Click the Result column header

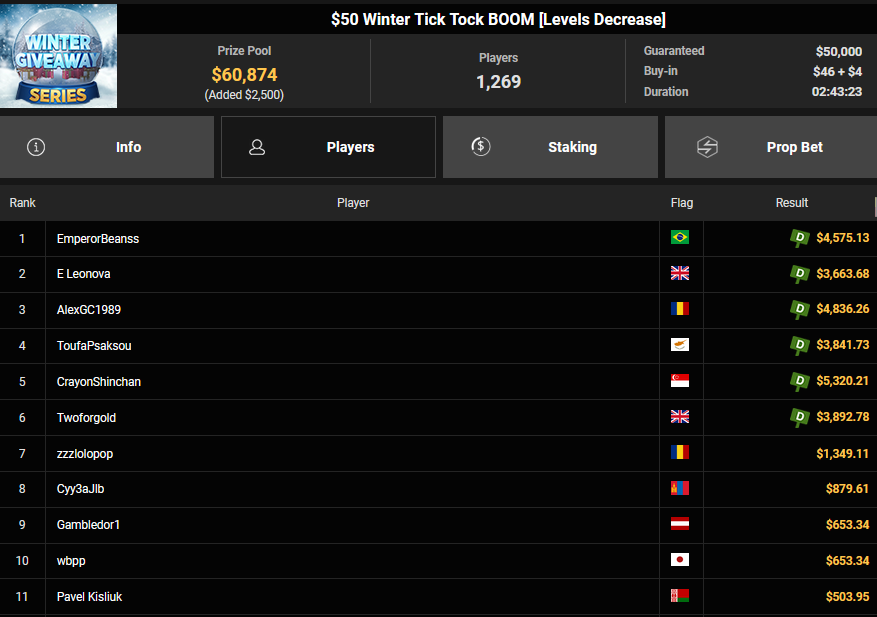[x=791, y=203]
